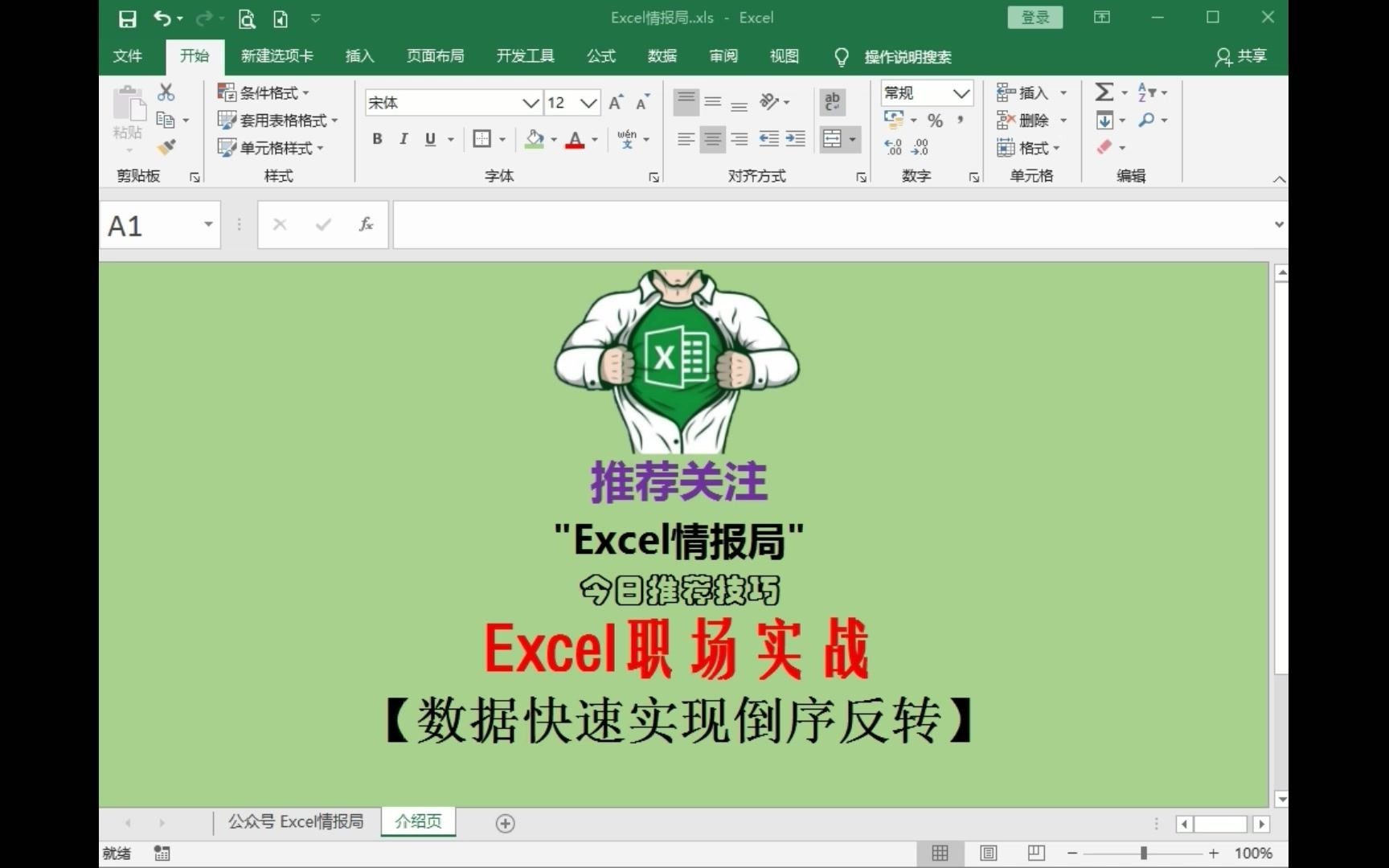The height and width of the screenshot is (868, 1389).
Task: Open the font name dropdown 宋体
Action: (531, 103)
